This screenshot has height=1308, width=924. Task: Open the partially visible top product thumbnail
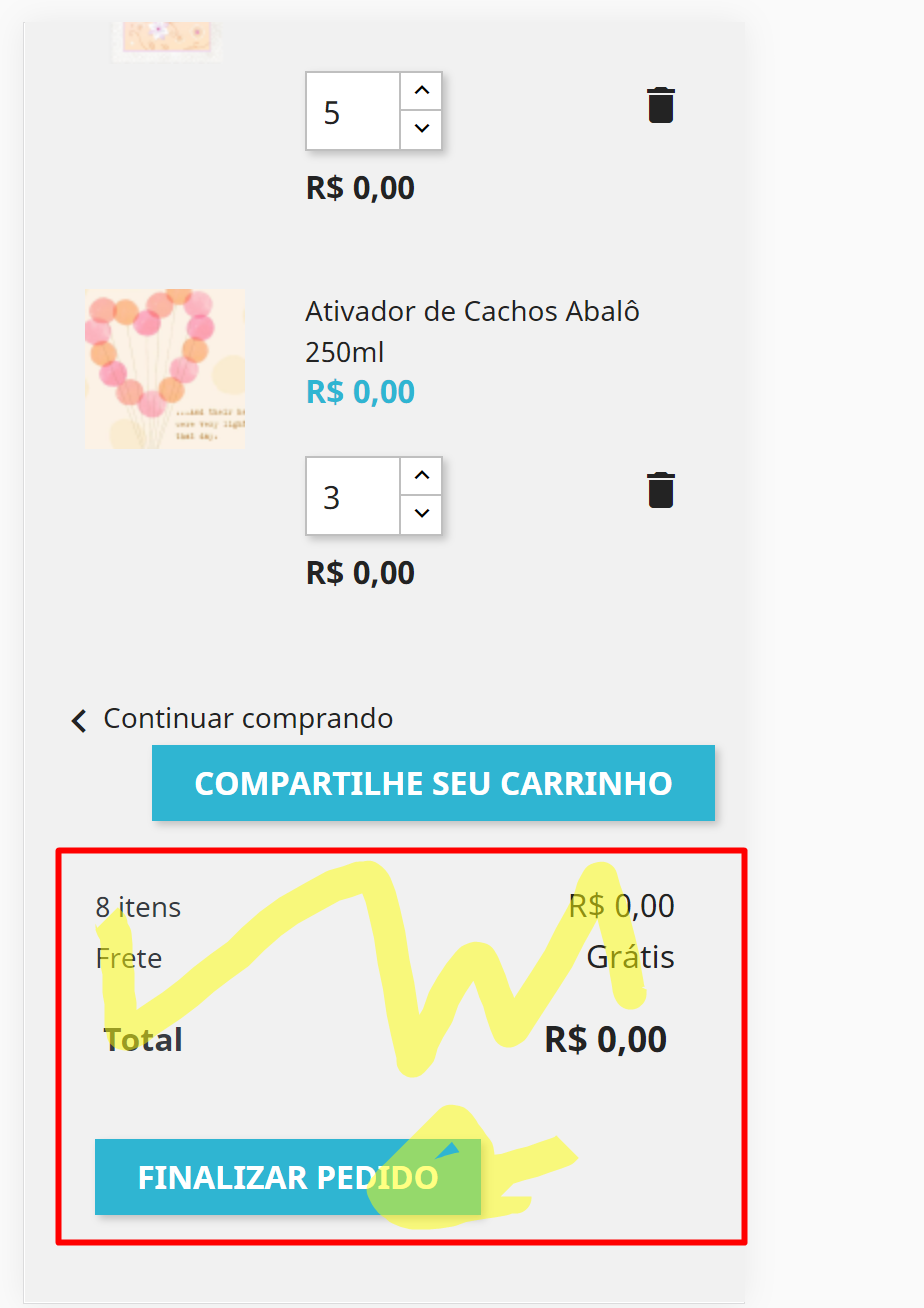point(167,42)
